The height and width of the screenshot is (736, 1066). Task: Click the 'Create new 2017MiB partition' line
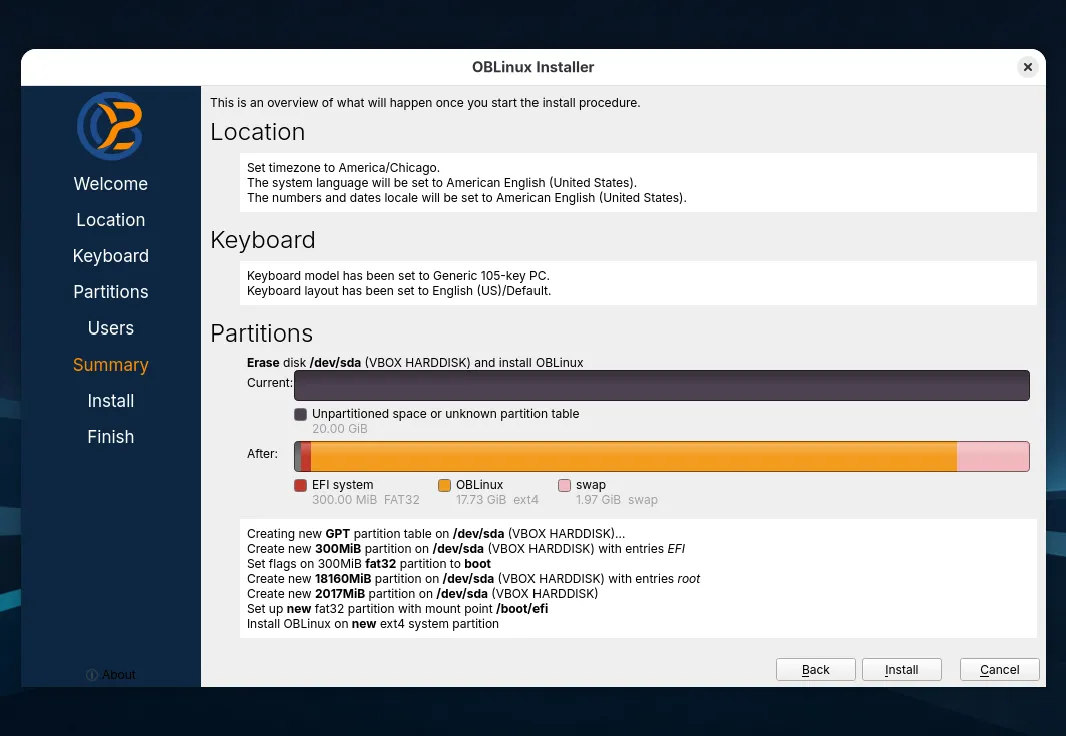coord(422,593)
